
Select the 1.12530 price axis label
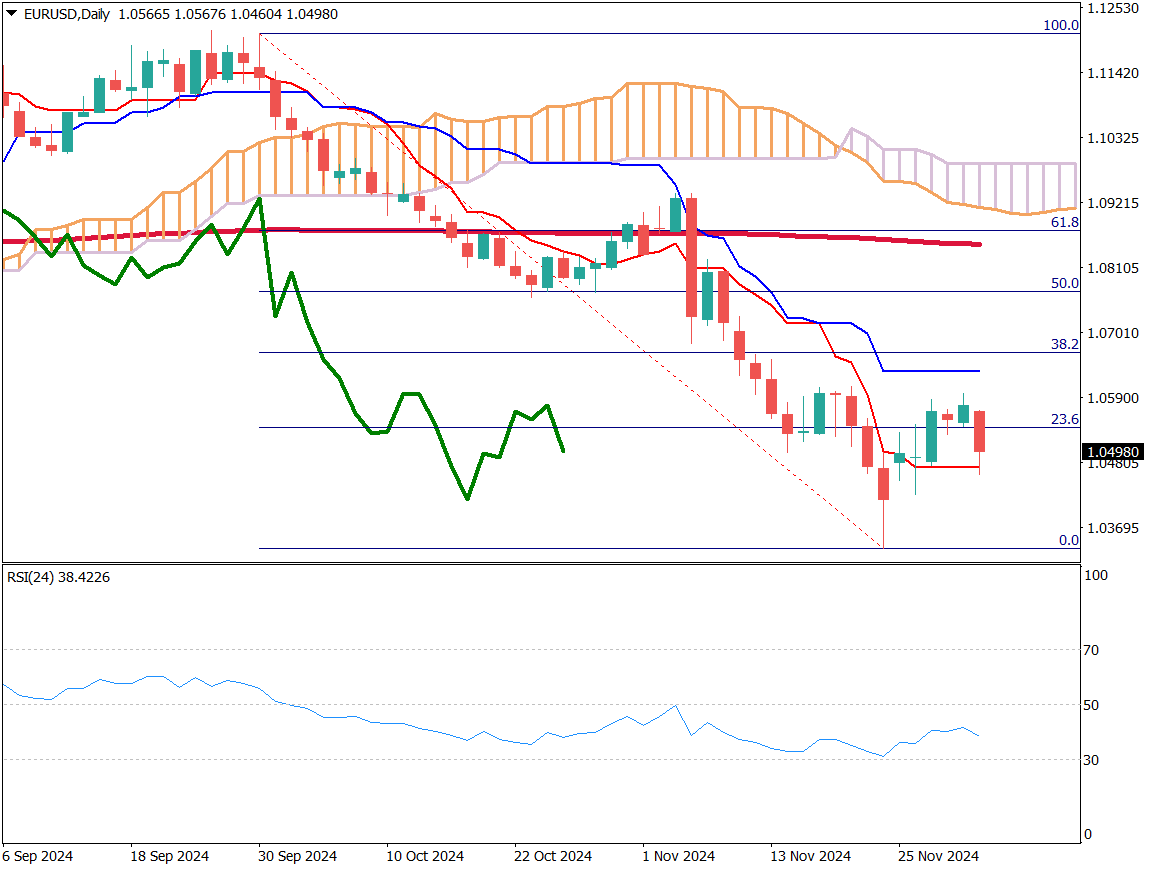(1113, 8)
